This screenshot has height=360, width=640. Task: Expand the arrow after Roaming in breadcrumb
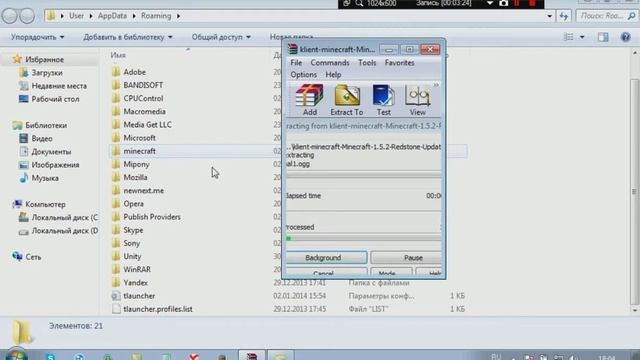tap(178, 16)
